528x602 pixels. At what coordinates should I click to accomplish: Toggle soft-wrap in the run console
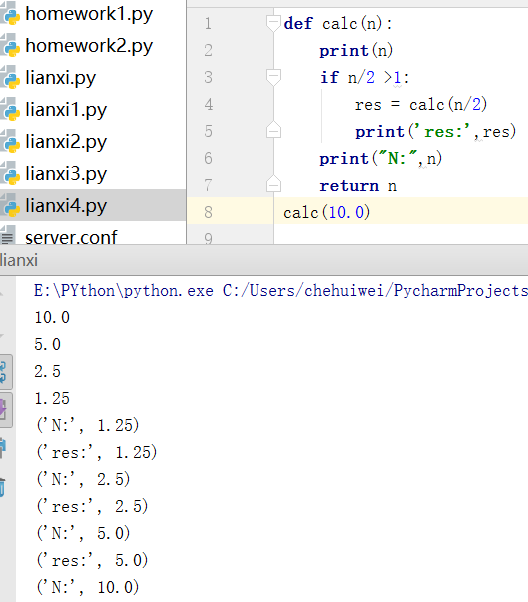click(5, 371)
